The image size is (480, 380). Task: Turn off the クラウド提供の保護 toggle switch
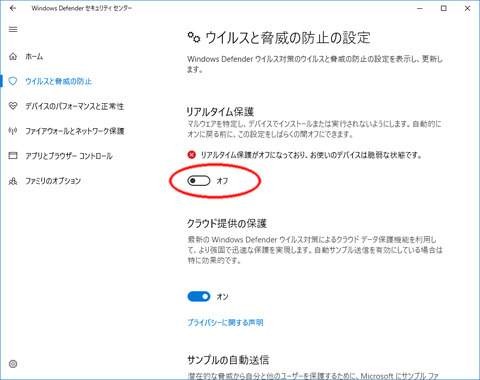click(199, 296)
